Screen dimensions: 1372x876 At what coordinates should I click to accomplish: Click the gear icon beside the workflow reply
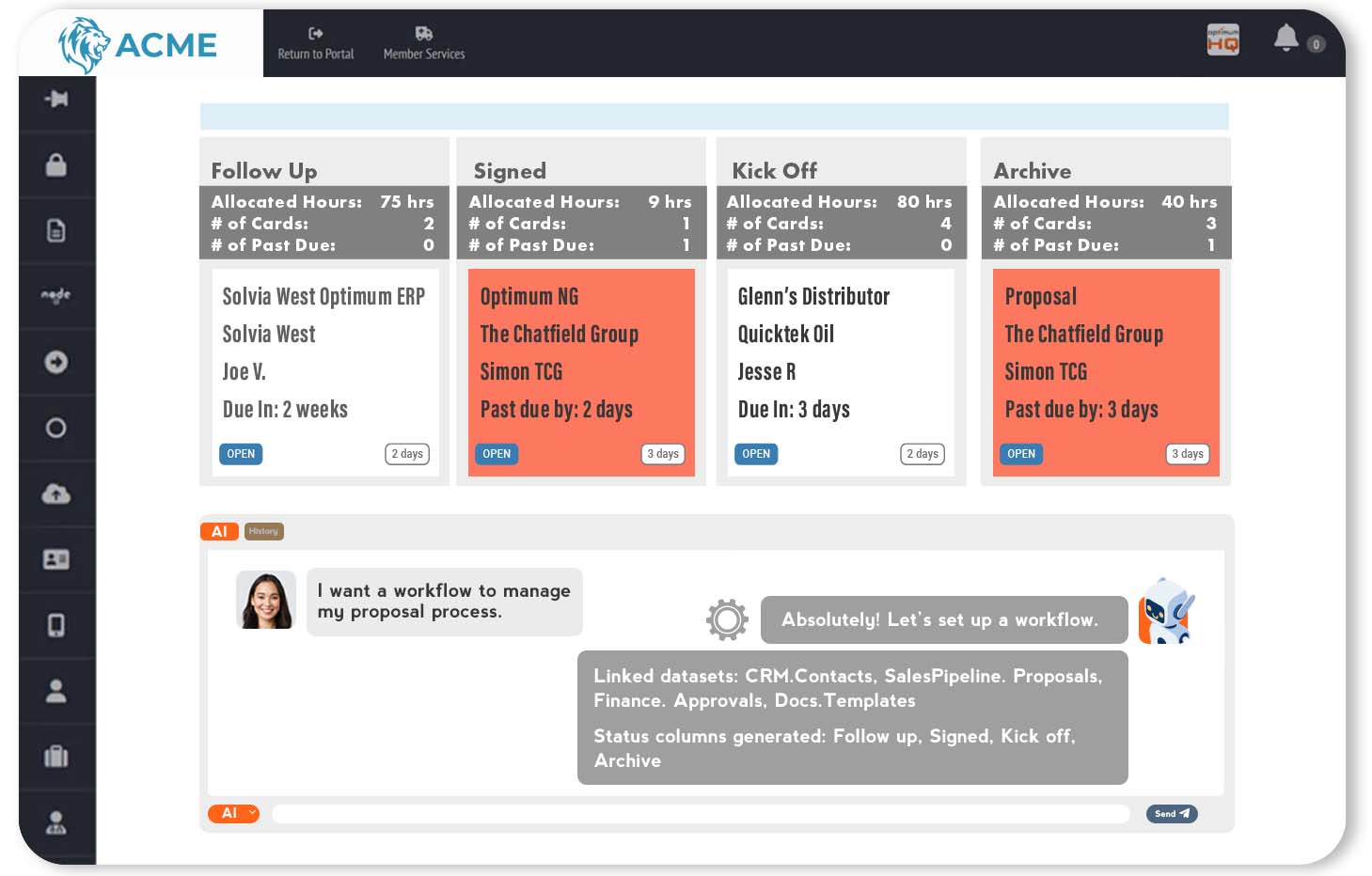pyautogui.click(x=726, y=619)
